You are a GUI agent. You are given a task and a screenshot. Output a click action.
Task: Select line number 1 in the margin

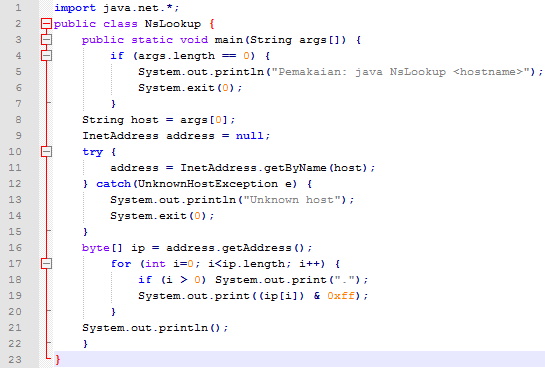coord(18,8)
